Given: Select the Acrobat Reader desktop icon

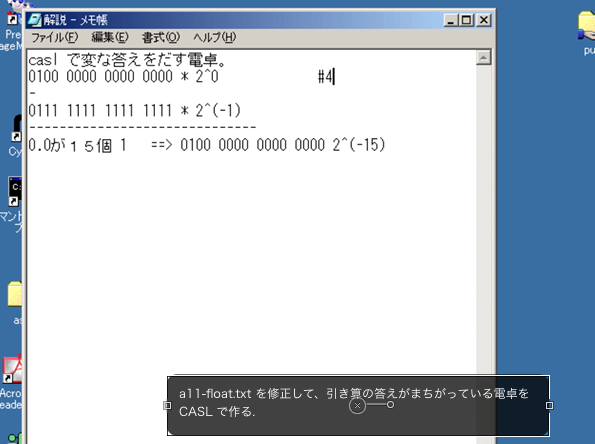Looking at the screenshot, I should [x=12, y=369].
